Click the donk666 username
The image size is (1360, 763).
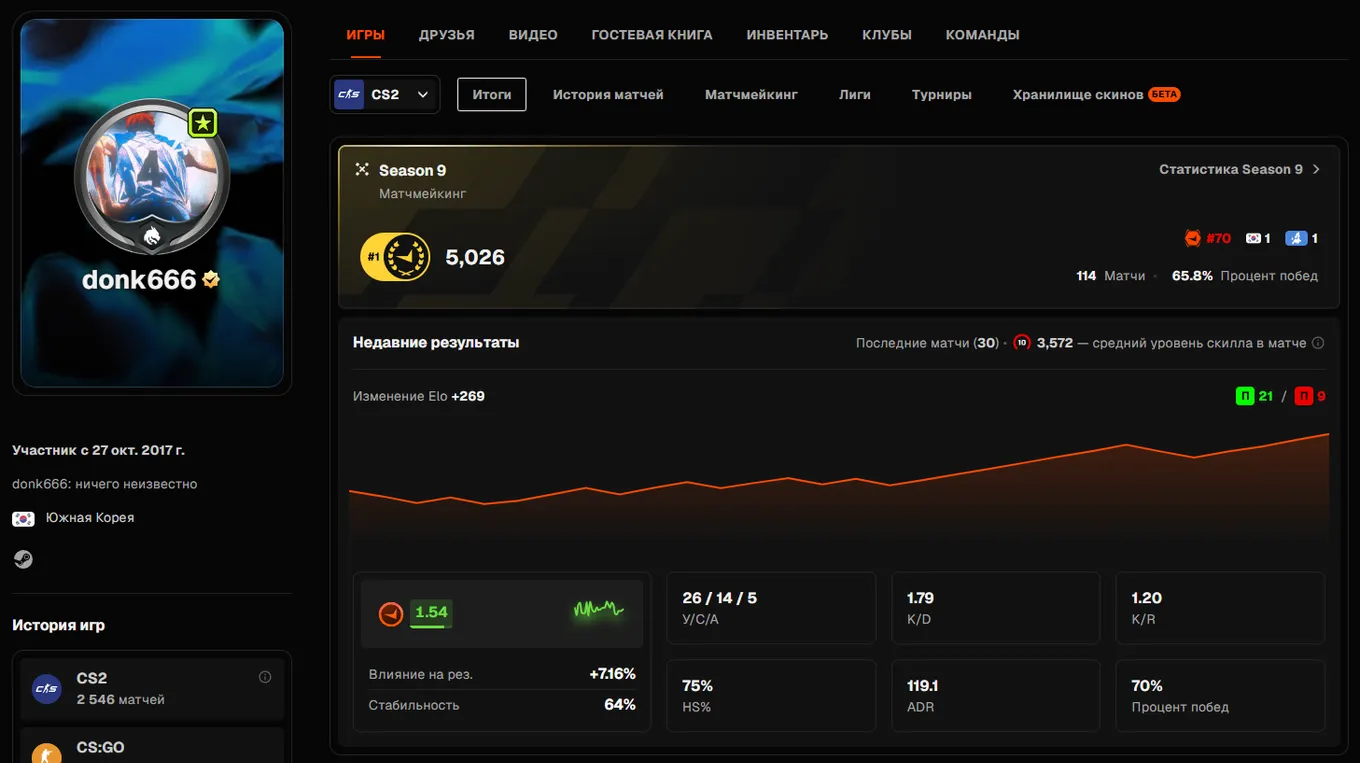[139, 280]
